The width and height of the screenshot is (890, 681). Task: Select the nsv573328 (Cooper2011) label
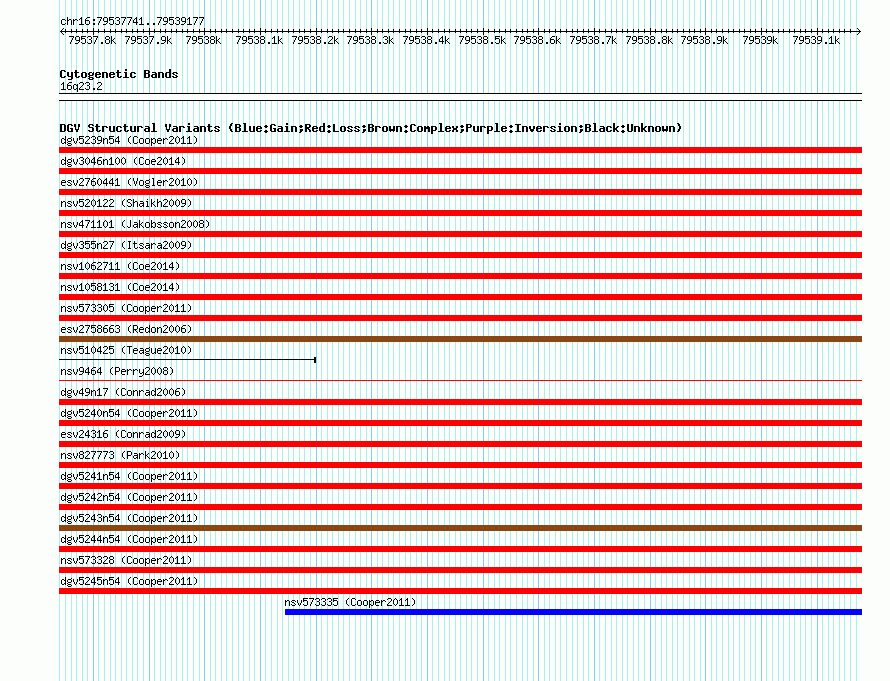(126, 560)
